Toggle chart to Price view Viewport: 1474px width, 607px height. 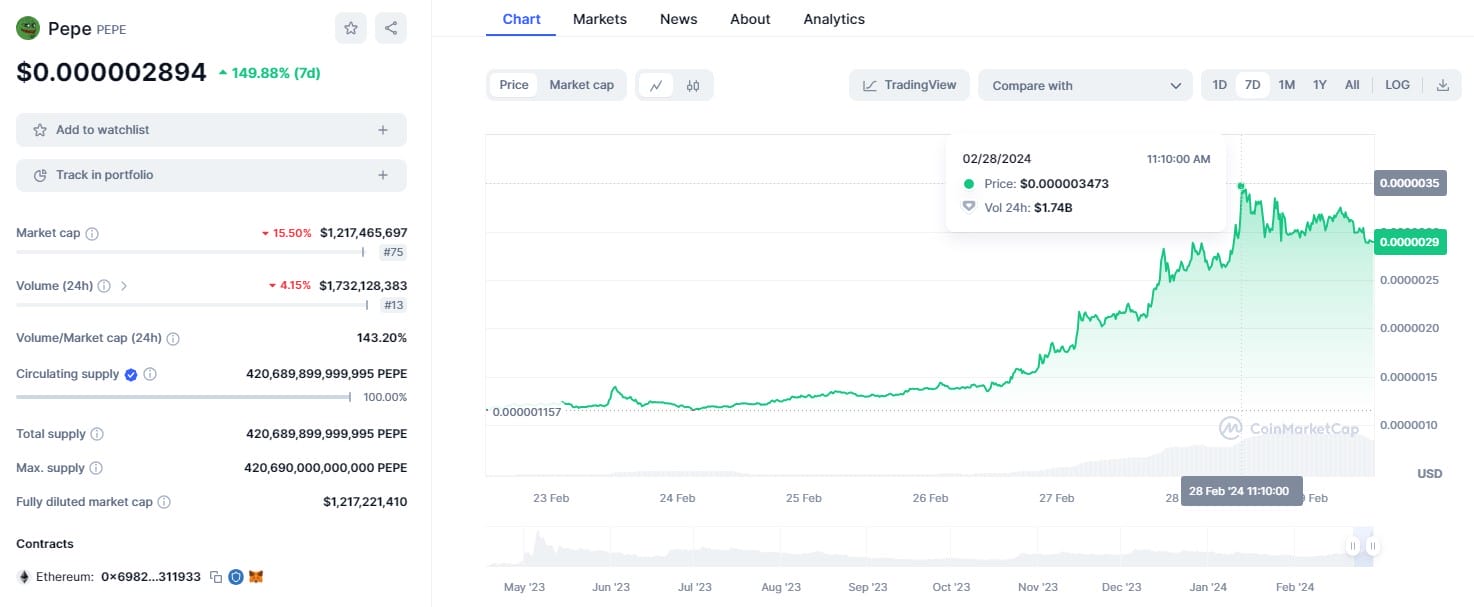coord(514,85)
